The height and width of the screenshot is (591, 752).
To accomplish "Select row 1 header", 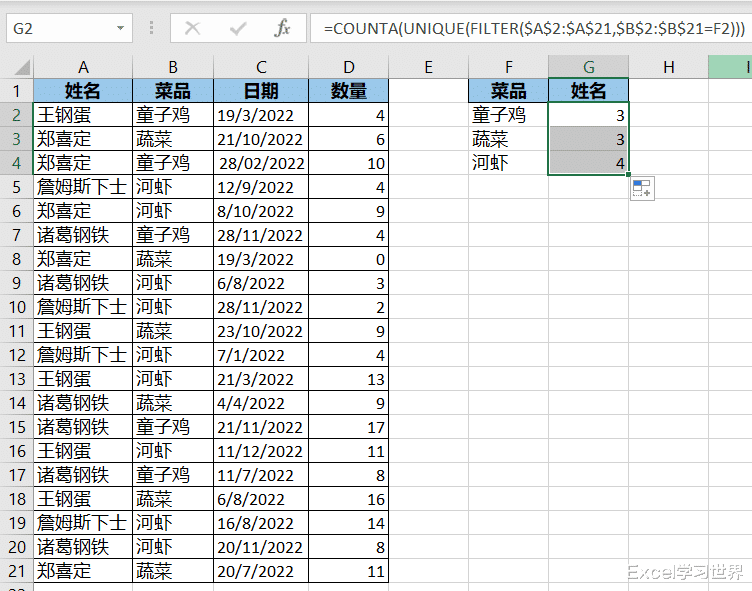I will pos(17,91).
